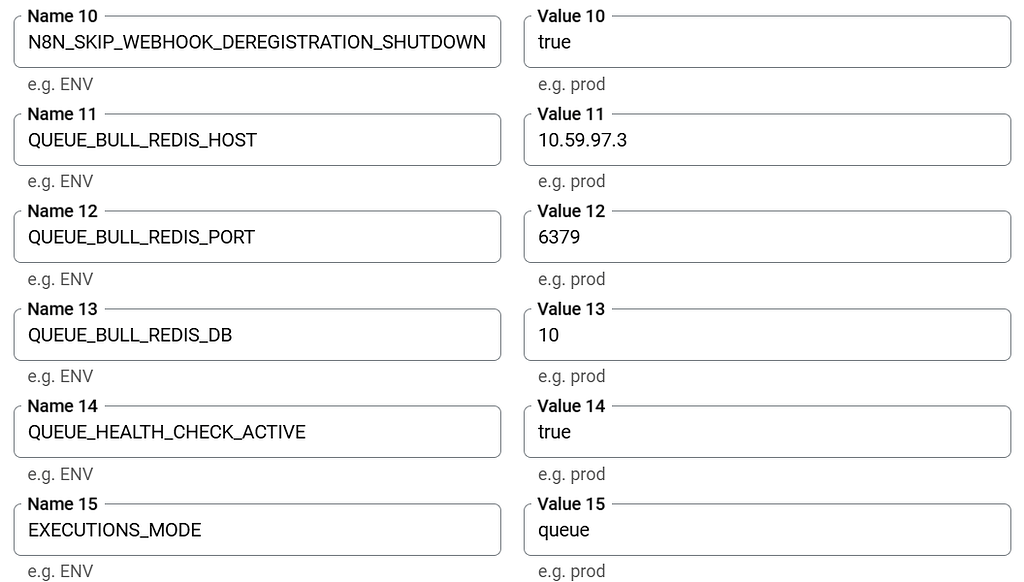Click the EXECUTIONS_MODE name input
Viewport: 1024px width, 582px height.
[255, 529]
